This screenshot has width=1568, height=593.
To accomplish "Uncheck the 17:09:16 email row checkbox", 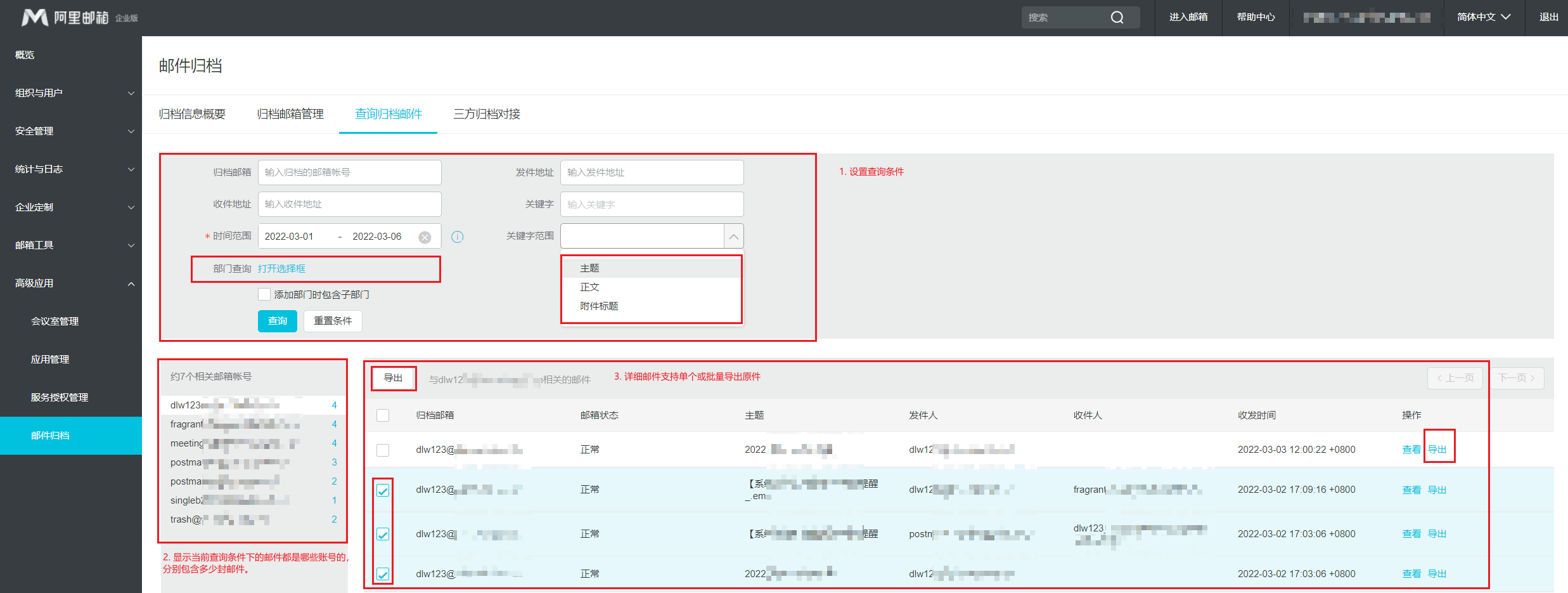I will (383, 490).
